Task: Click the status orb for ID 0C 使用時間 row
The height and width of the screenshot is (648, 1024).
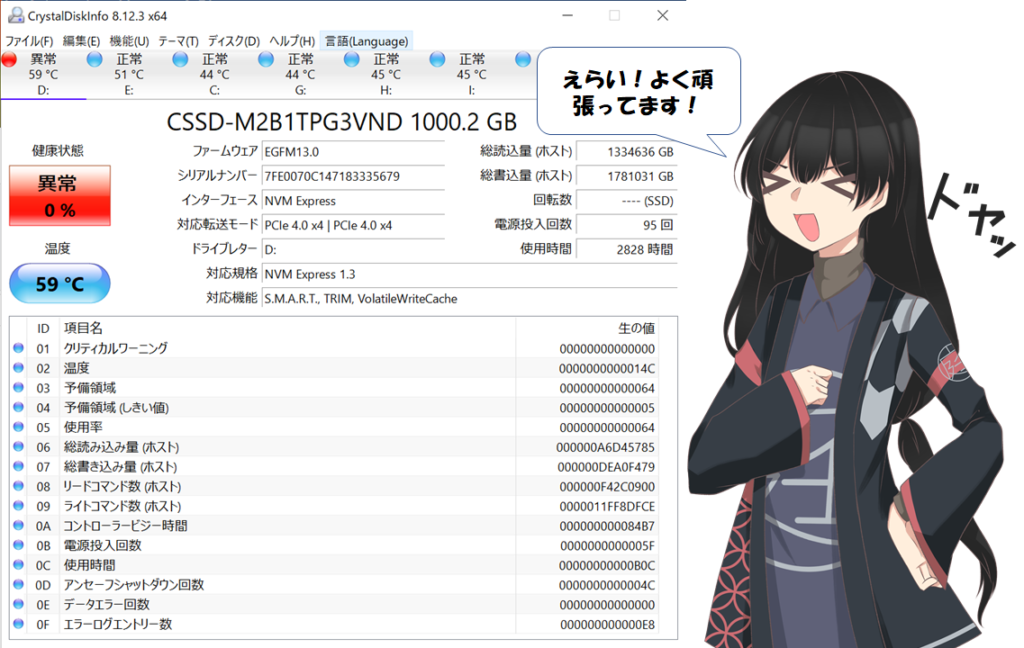Action: [18, 564]
